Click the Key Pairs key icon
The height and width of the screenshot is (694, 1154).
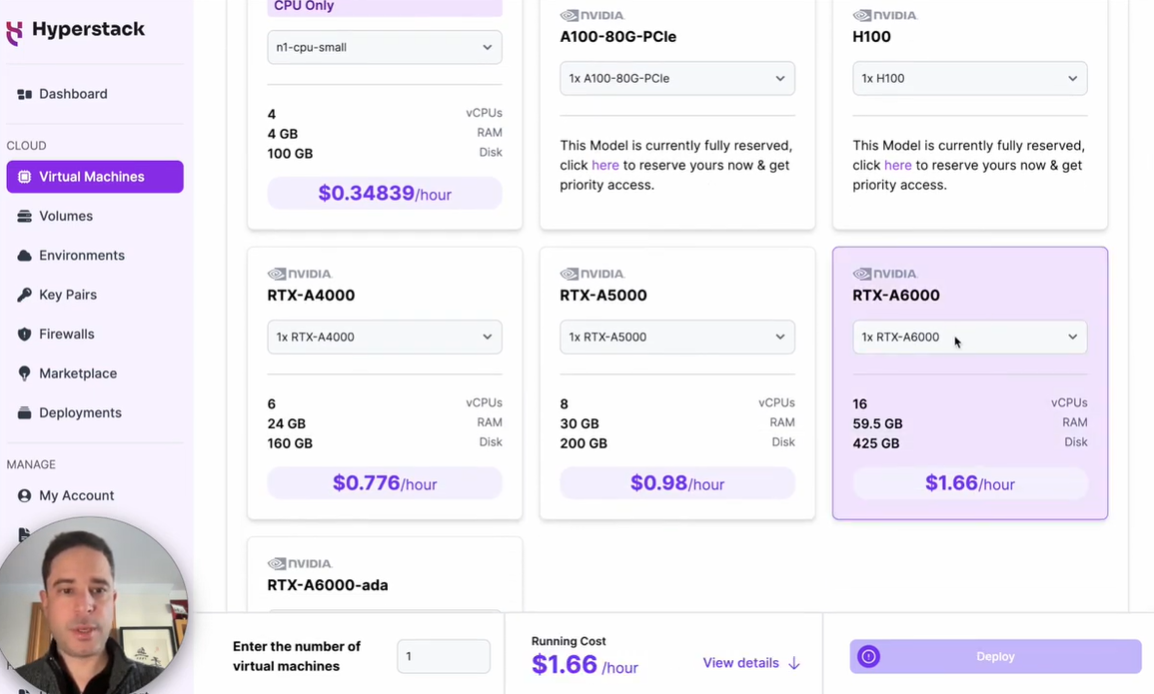point(24,295)
